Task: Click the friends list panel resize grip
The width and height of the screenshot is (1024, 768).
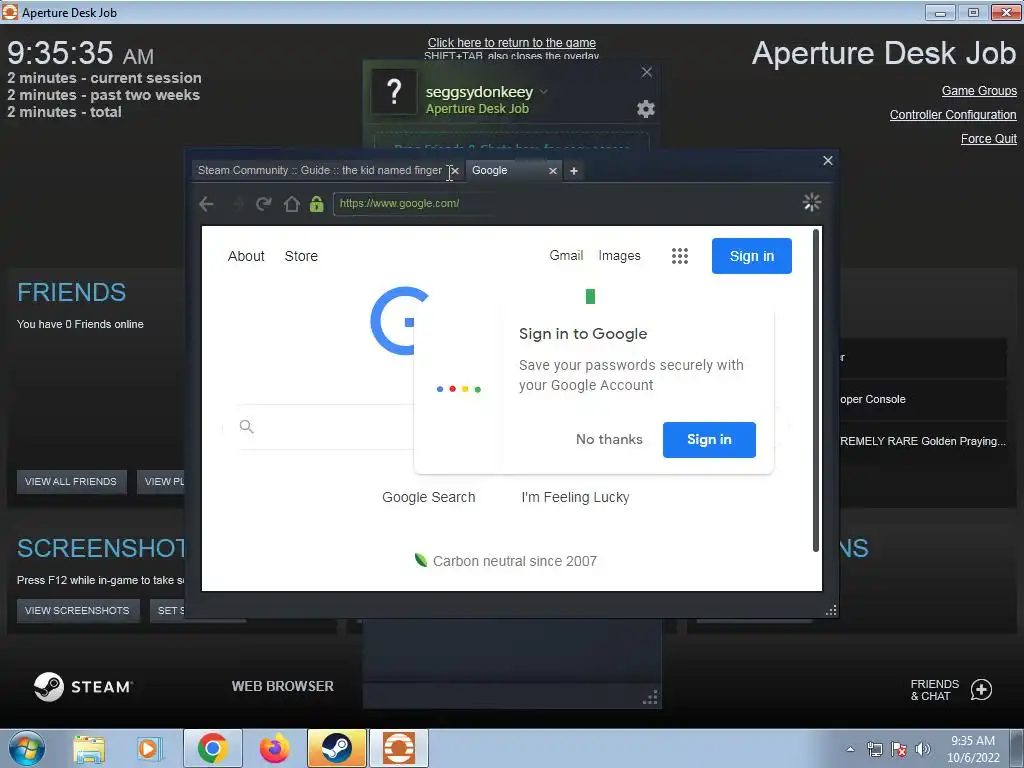Action: pos(650,697)
